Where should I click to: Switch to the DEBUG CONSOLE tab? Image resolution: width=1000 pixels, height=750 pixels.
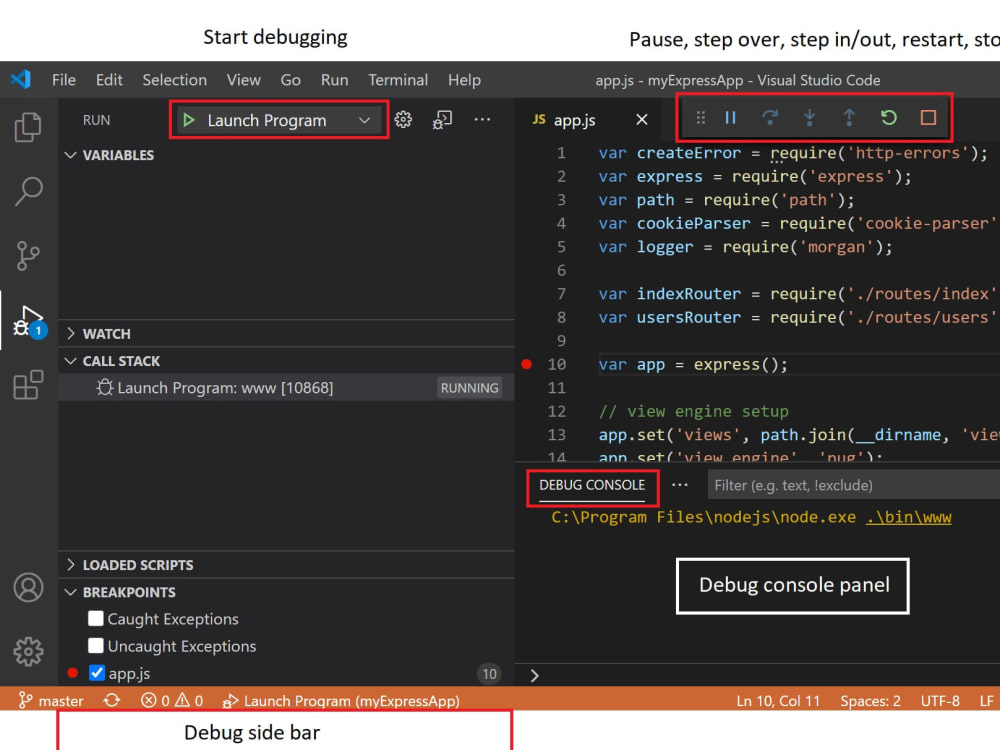592,485
